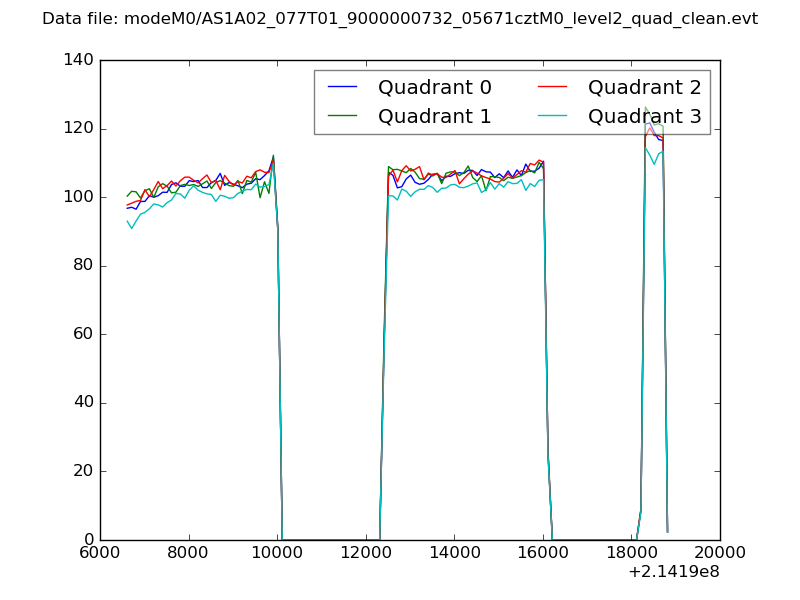This screenshot has height=600, width=800.
Task: Click the 18000 tick label on x-axis
Action: 632,553
